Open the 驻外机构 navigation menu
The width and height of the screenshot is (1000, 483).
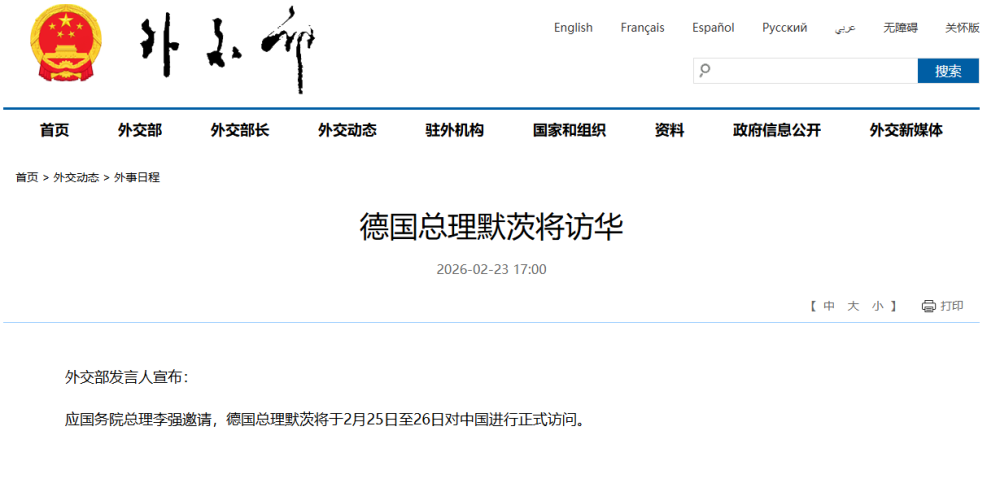(454, 130)
